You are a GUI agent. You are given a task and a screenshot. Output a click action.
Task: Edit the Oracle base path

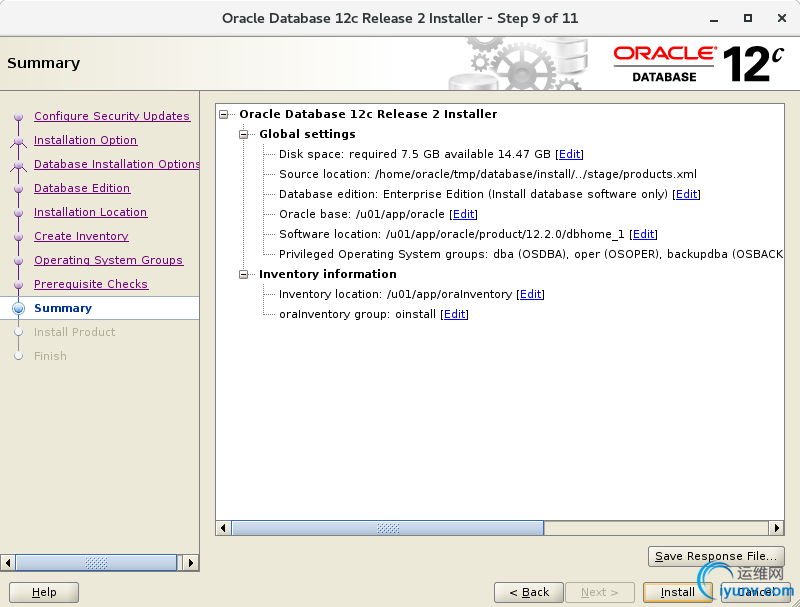click(x=463, y=214)
